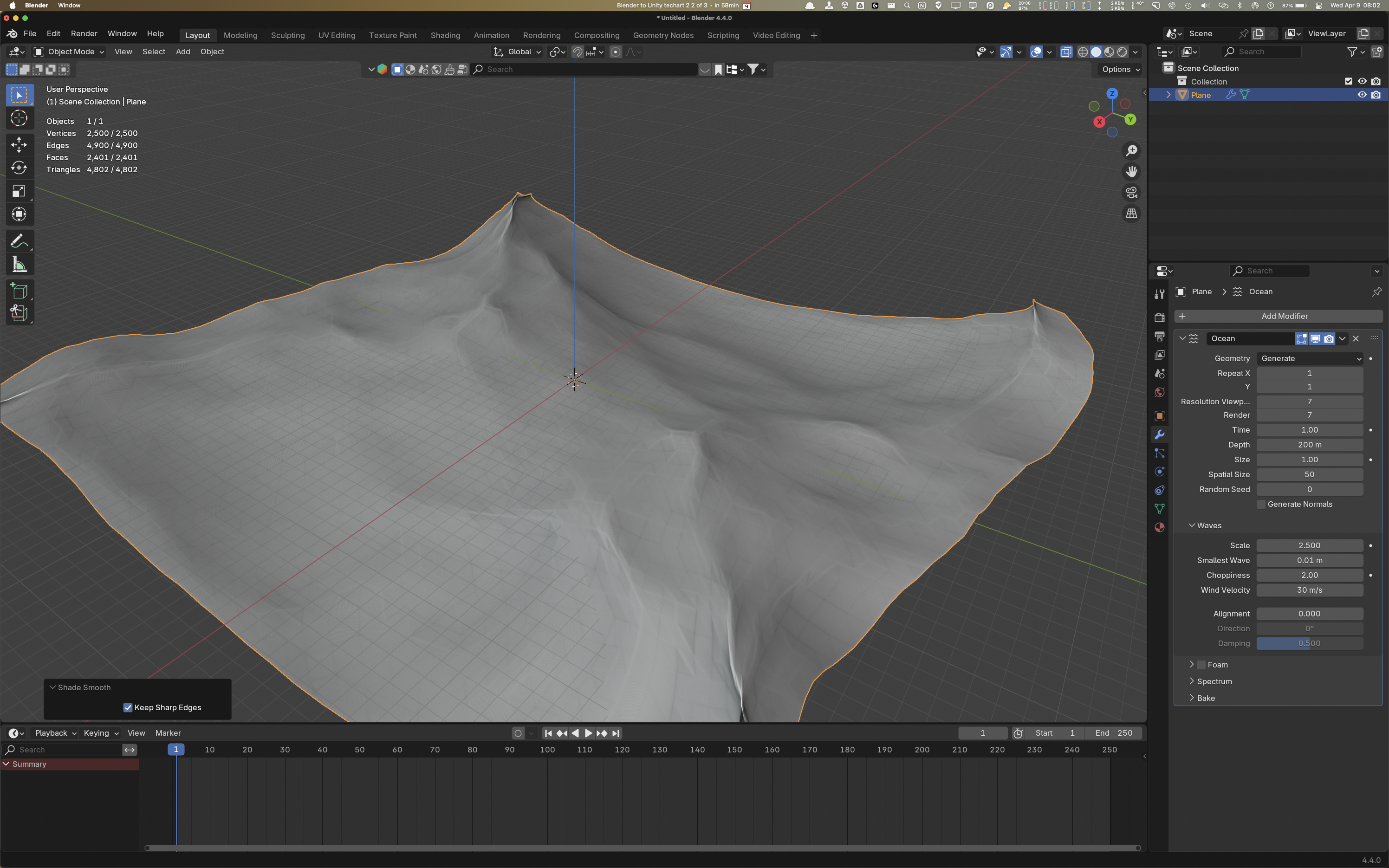
Task: Play the animation forward
Action: point(588,733)
